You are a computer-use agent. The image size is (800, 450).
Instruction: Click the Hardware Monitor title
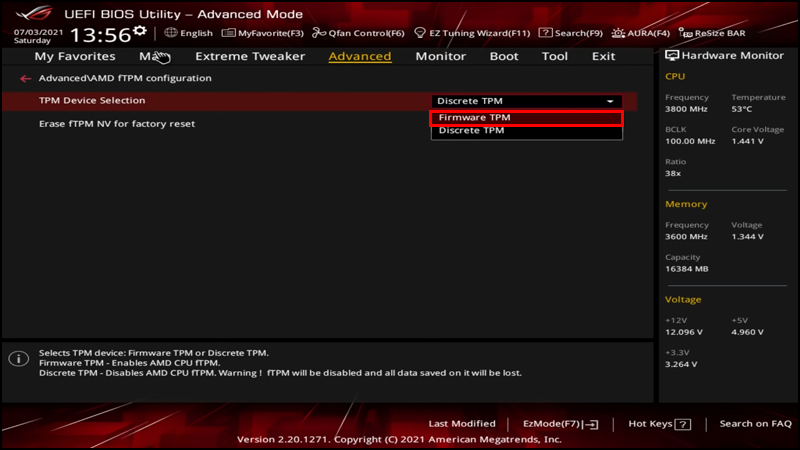(x=732, y=56)
